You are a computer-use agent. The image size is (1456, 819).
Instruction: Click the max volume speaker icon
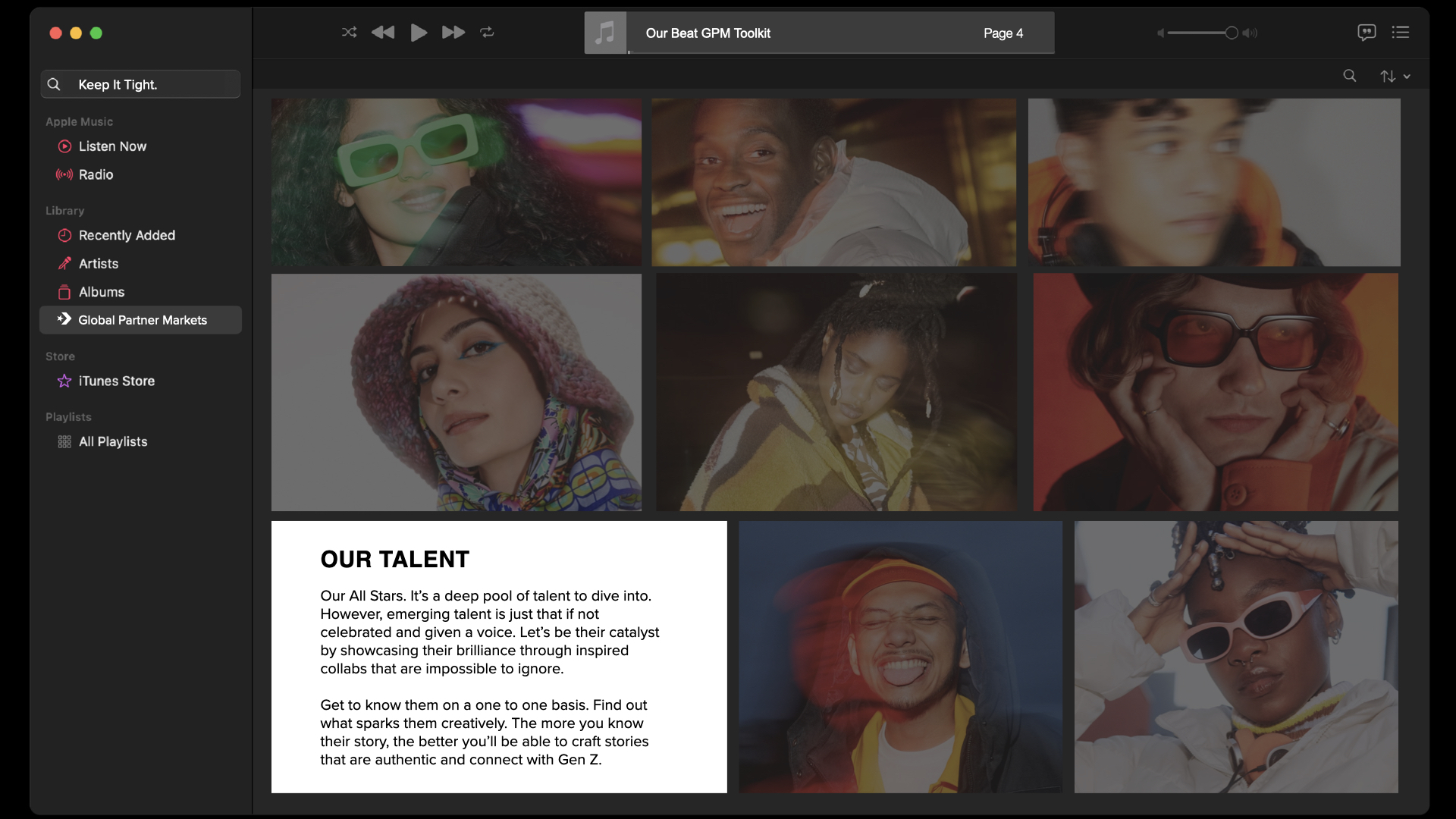point(1250,33)
